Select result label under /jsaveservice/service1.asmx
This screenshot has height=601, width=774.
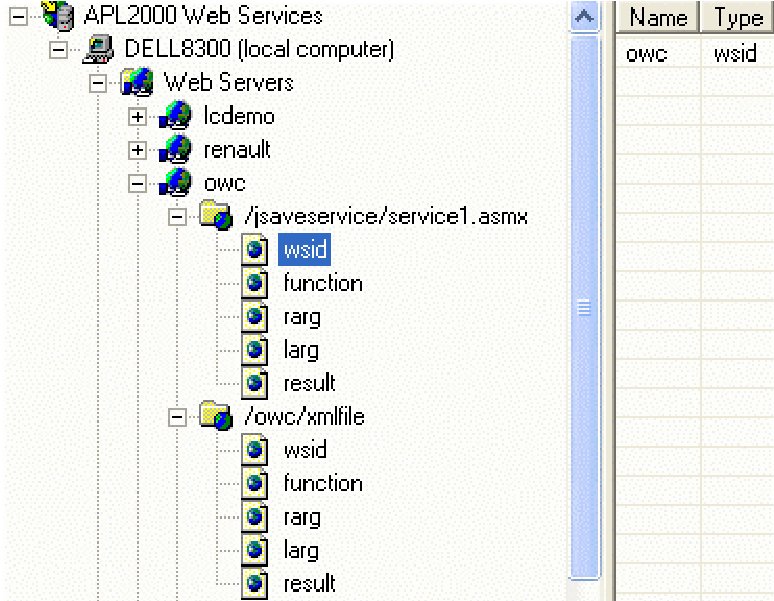click(310, 383)
